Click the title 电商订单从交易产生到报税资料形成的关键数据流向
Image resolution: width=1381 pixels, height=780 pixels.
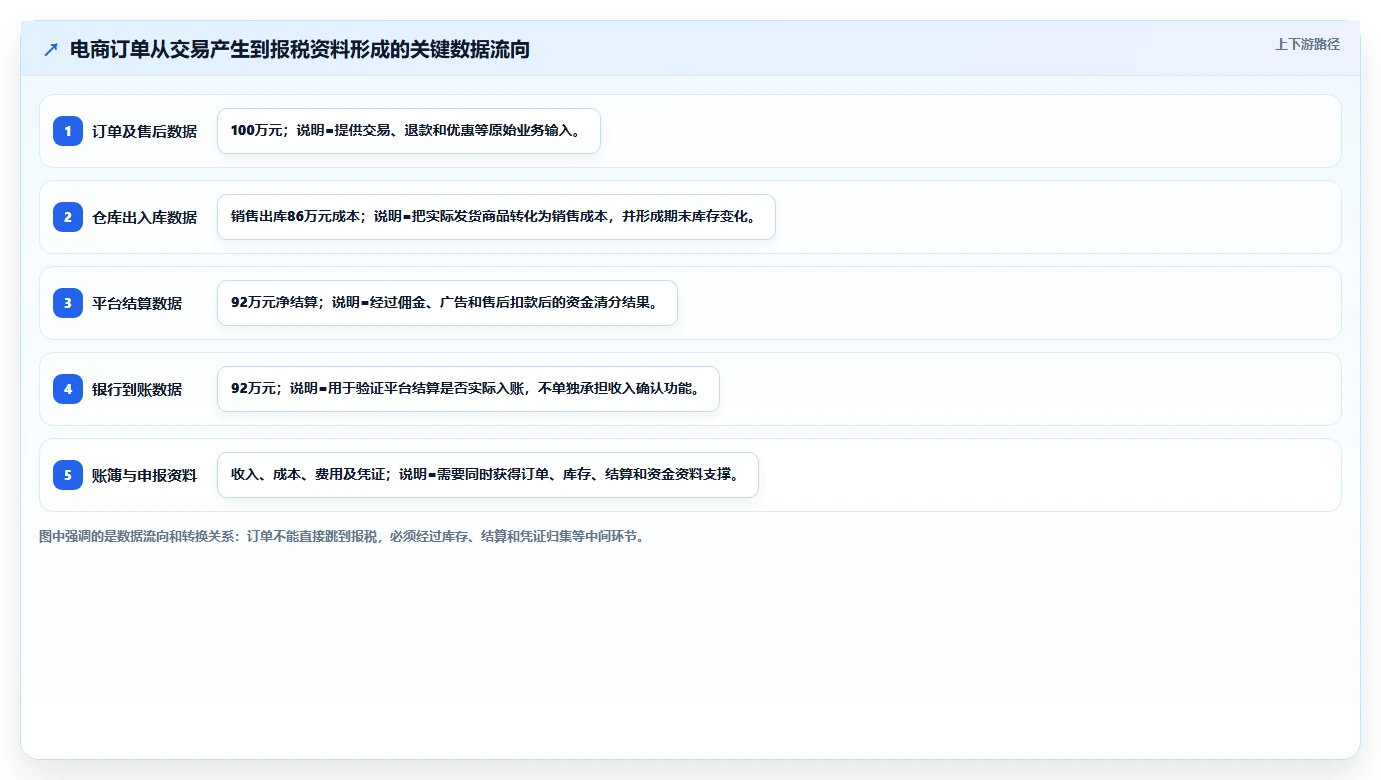pos(299,49)
